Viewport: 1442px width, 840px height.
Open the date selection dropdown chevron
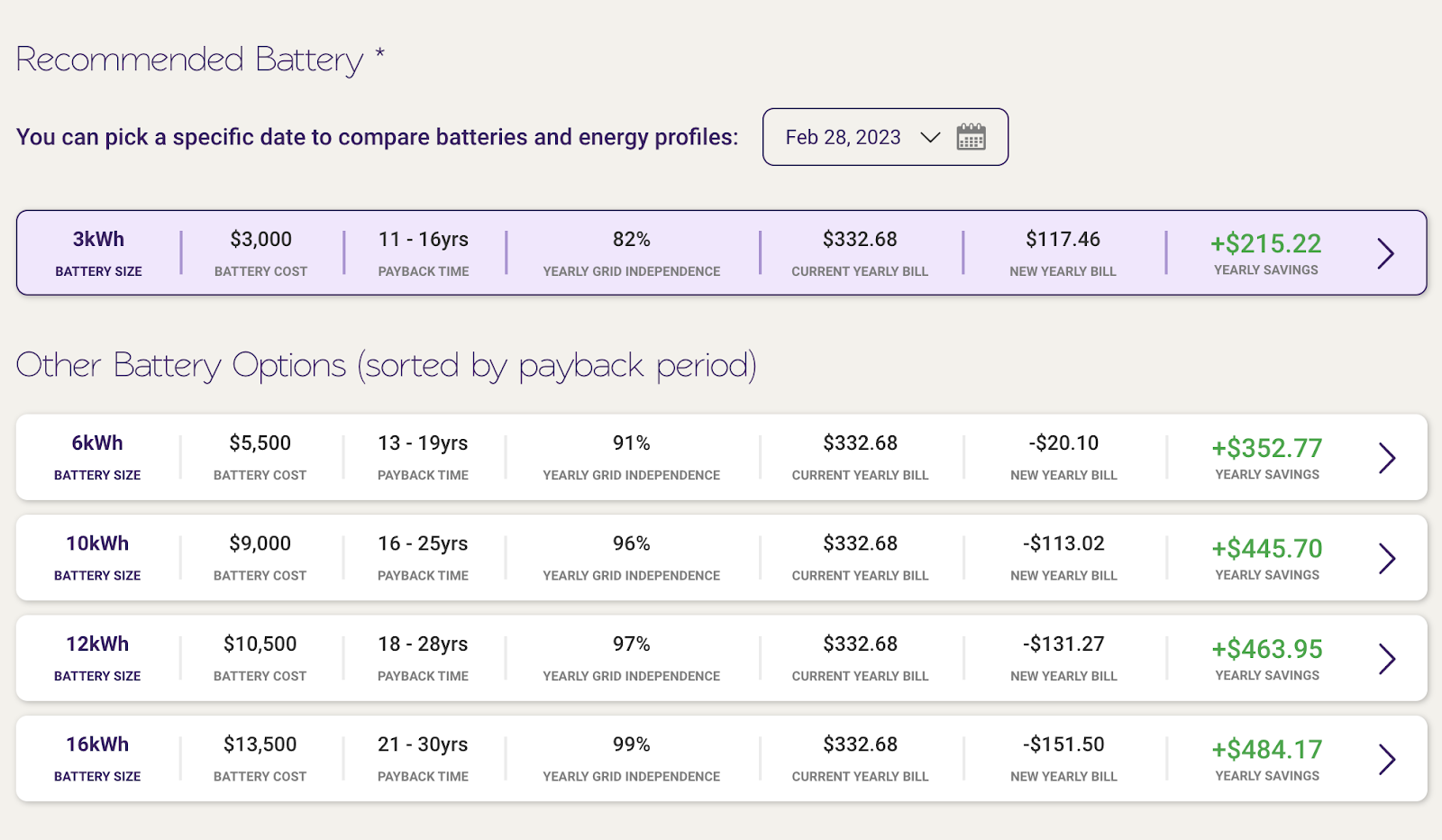(932, 138)
